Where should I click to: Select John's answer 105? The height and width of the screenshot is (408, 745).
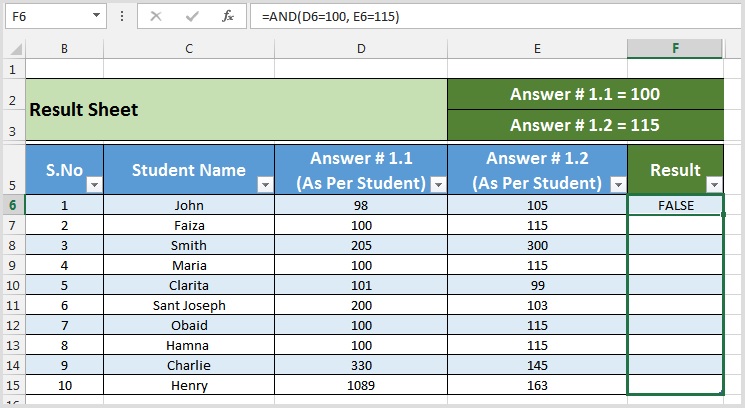click(537, 205)
